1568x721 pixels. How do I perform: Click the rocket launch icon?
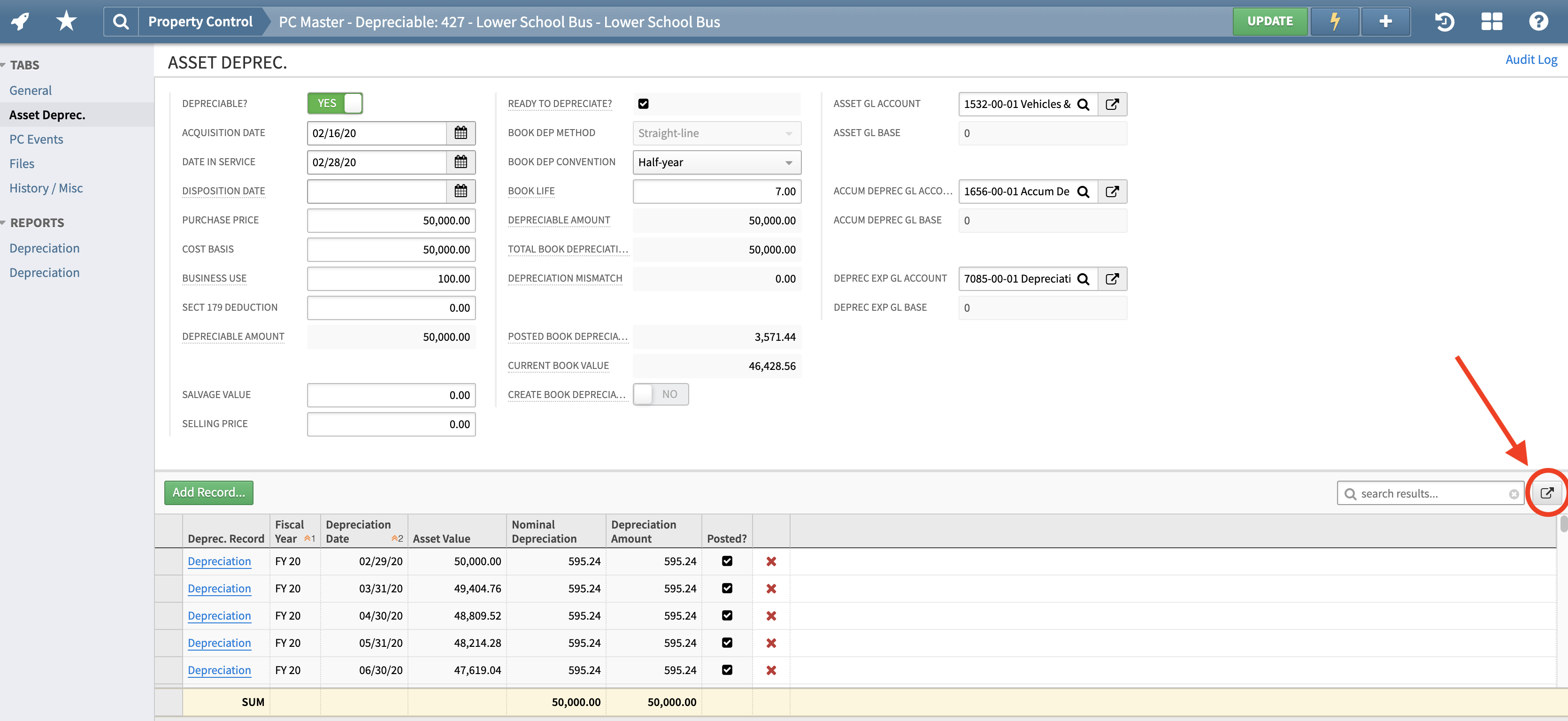point(20,21)
